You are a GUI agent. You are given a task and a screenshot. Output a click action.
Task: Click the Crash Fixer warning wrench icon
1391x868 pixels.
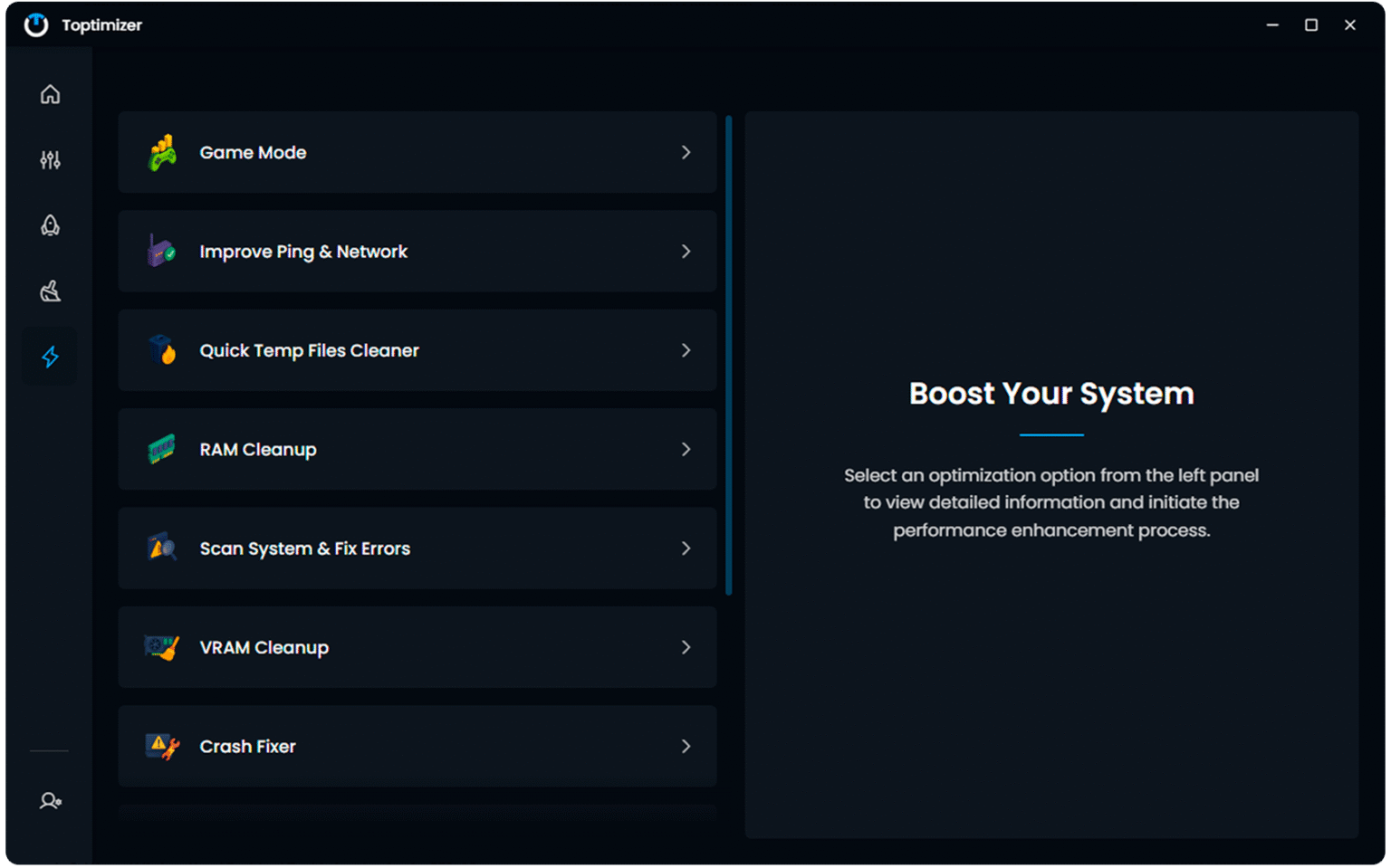pos(162,747)
